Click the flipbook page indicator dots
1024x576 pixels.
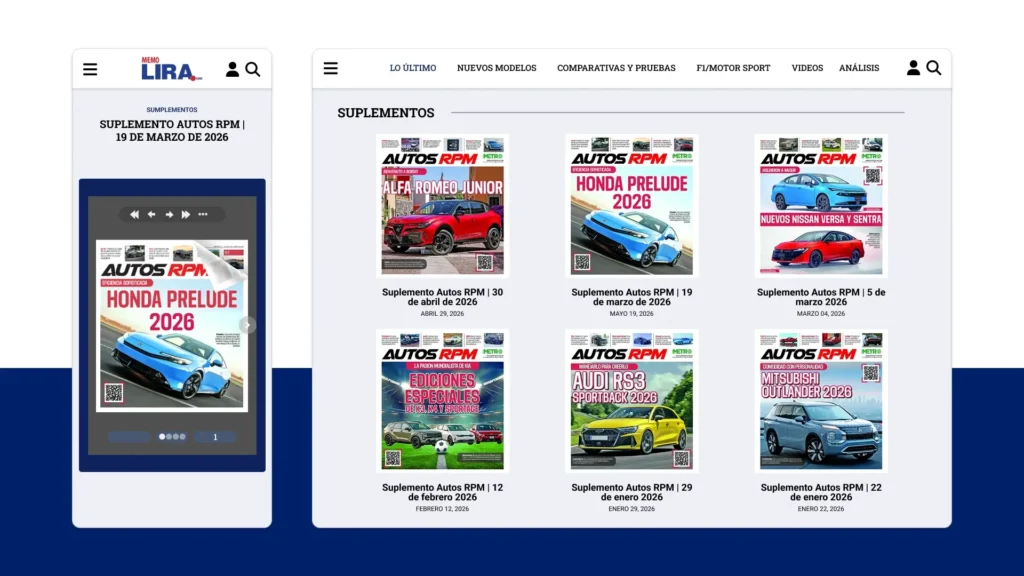tap(172, 436)
